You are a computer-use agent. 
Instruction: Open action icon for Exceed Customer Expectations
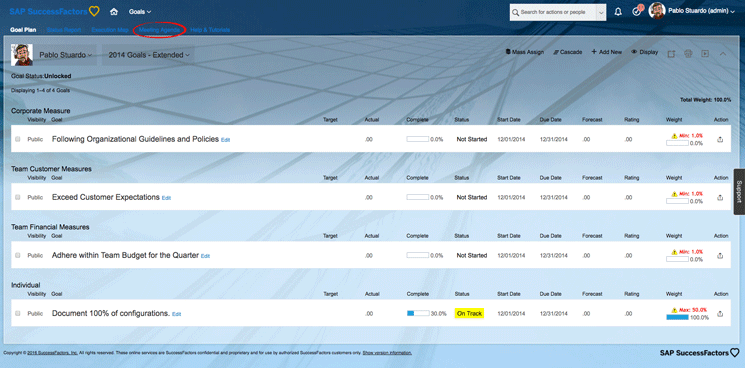coord(720,198)
